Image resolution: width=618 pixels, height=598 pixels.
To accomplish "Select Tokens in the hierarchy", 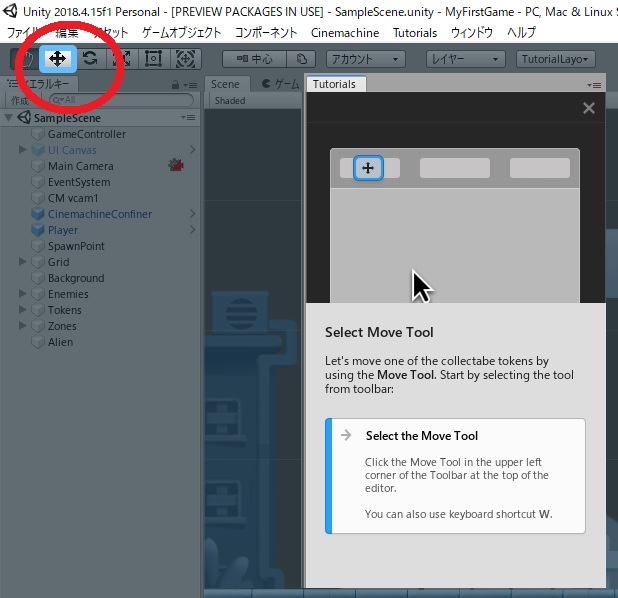I will (65, 310).
